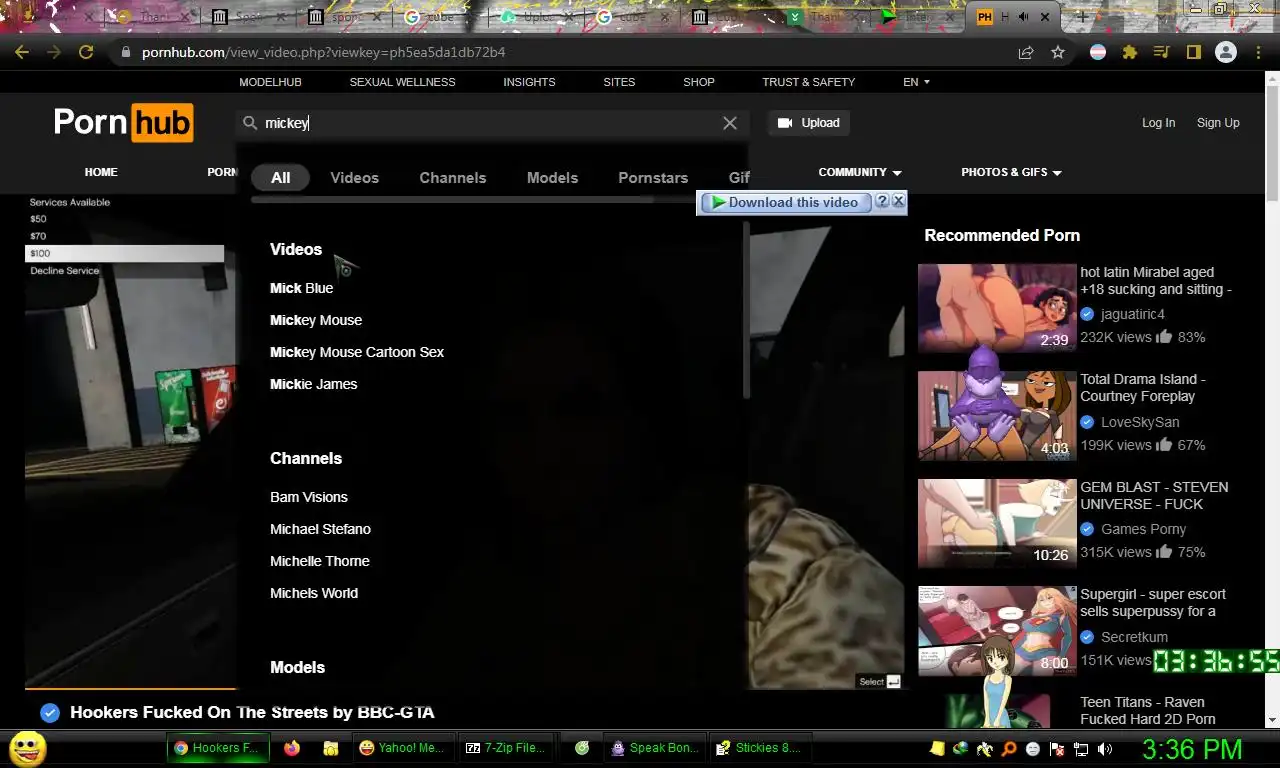Select the Bam Visions channel suggestion
1280x768 pixels.
pyautogui.click(x=309, y=497)
